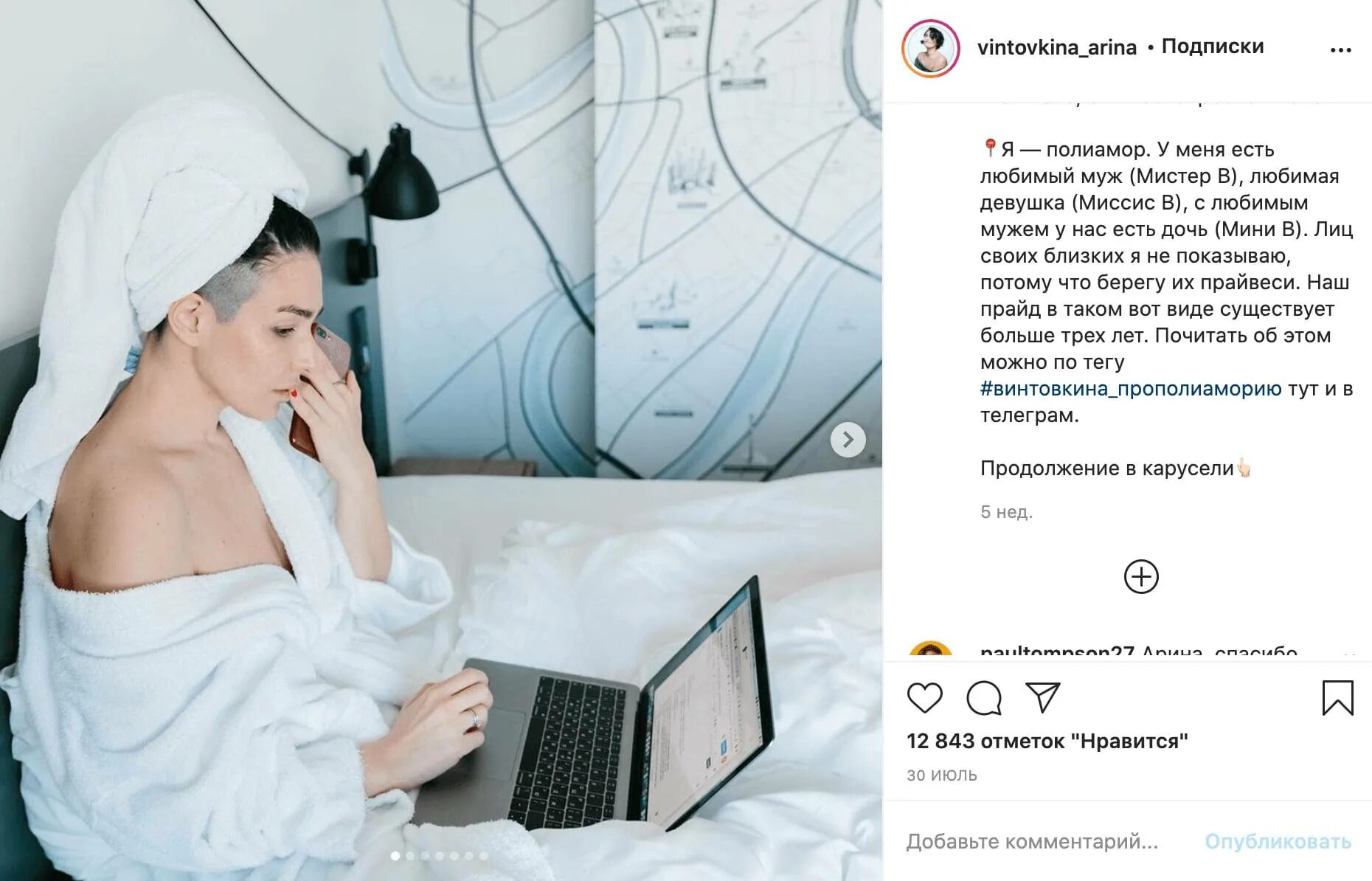Select the last carousel indicator dot

coord(484,856)
